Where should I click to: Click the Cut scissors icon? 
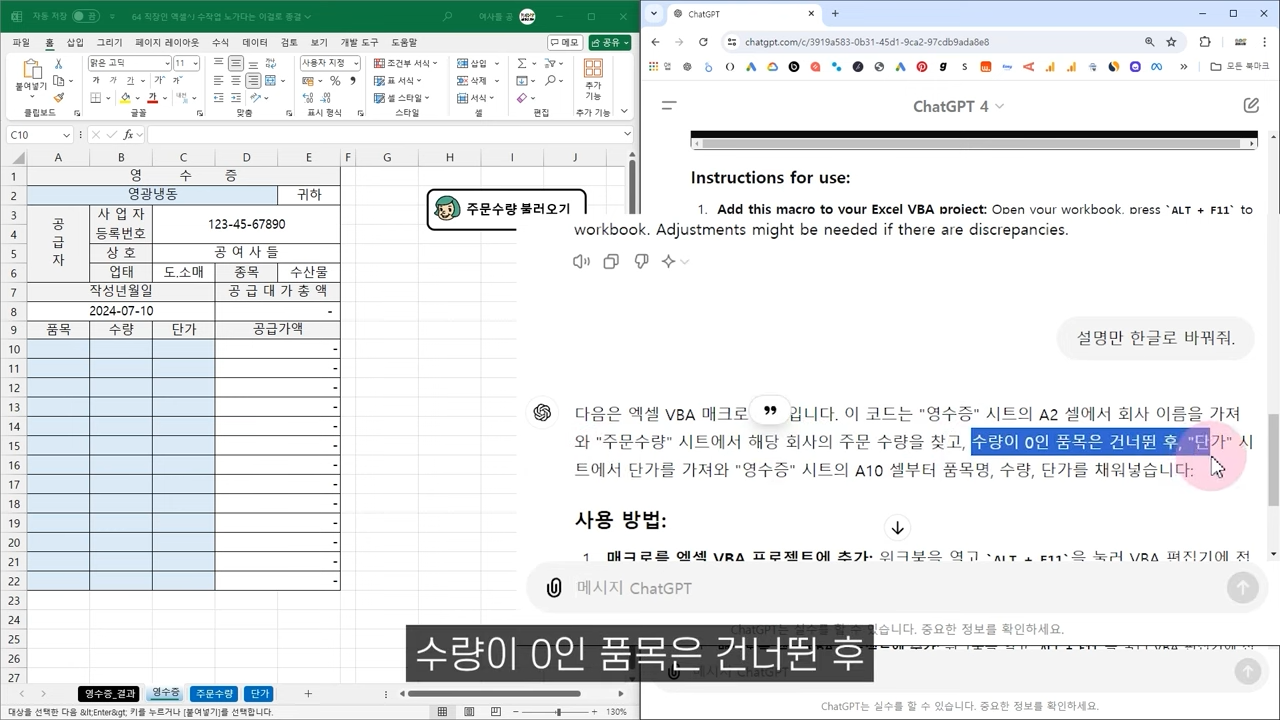pos(59,63)
